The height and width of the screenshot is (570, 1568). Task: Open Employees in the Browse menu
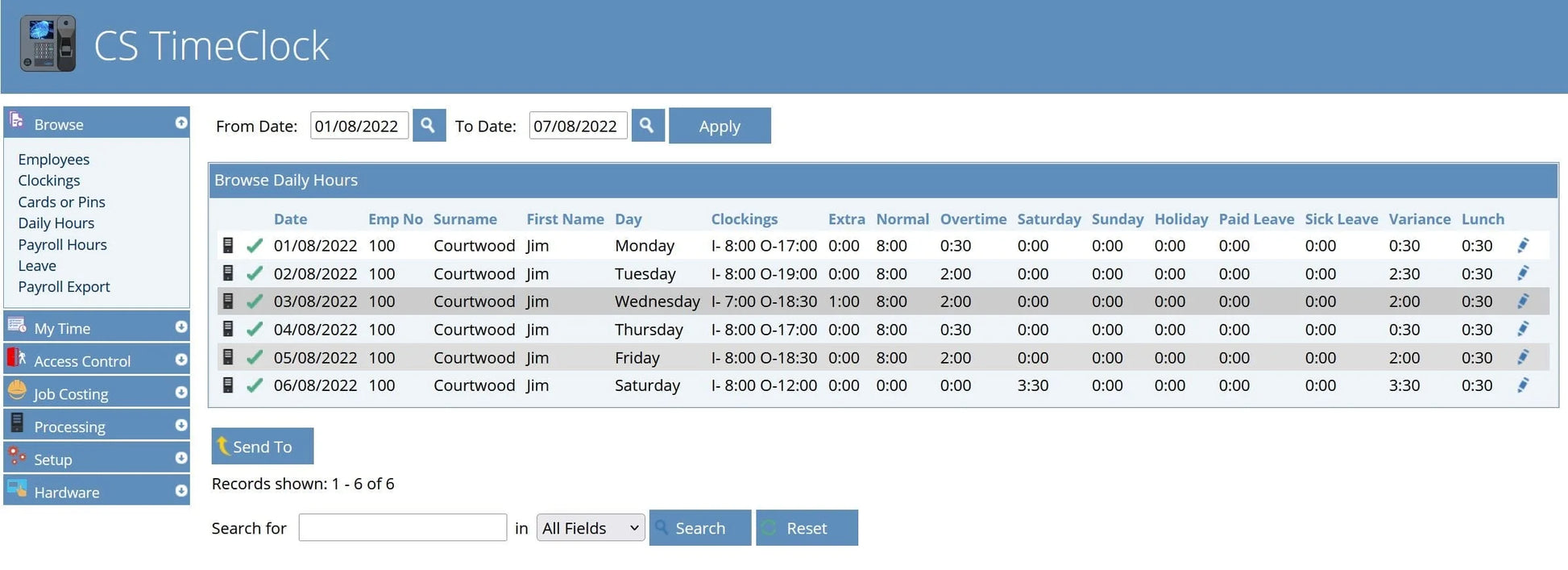pos(54,160)
